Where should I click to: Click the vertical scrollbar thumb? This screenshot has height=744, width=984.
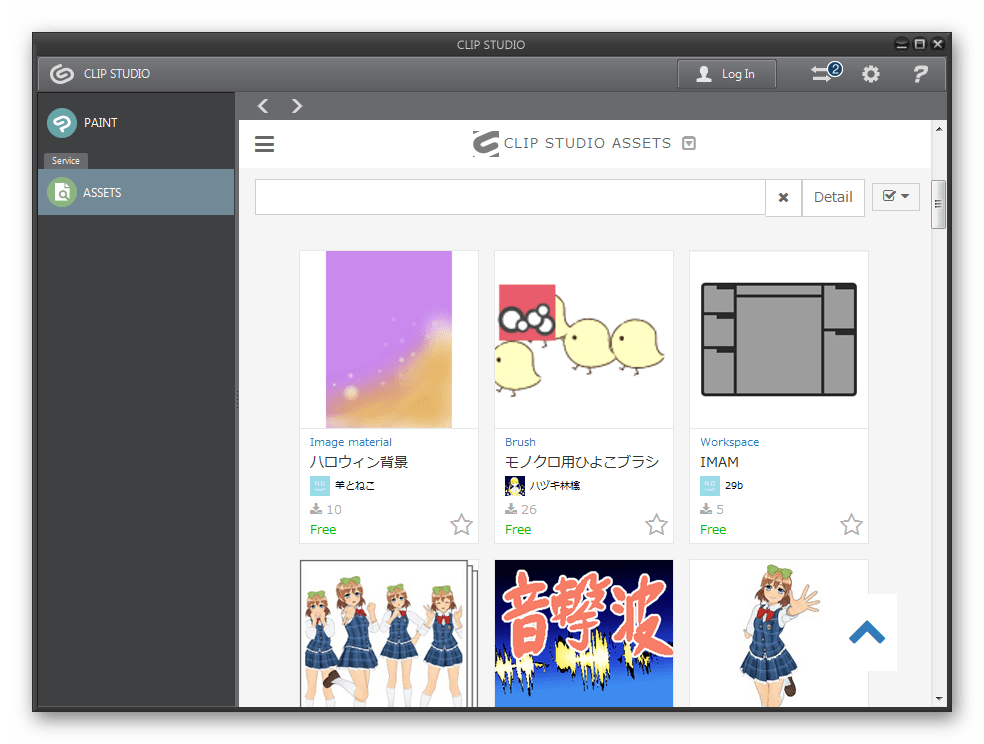(x=938, y=205)
